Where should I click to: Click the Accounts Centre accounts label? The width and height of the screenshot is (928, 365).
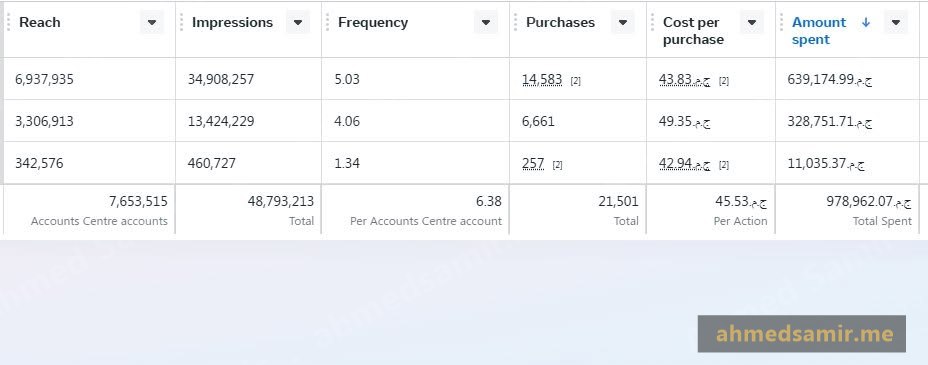click(99, 221)
